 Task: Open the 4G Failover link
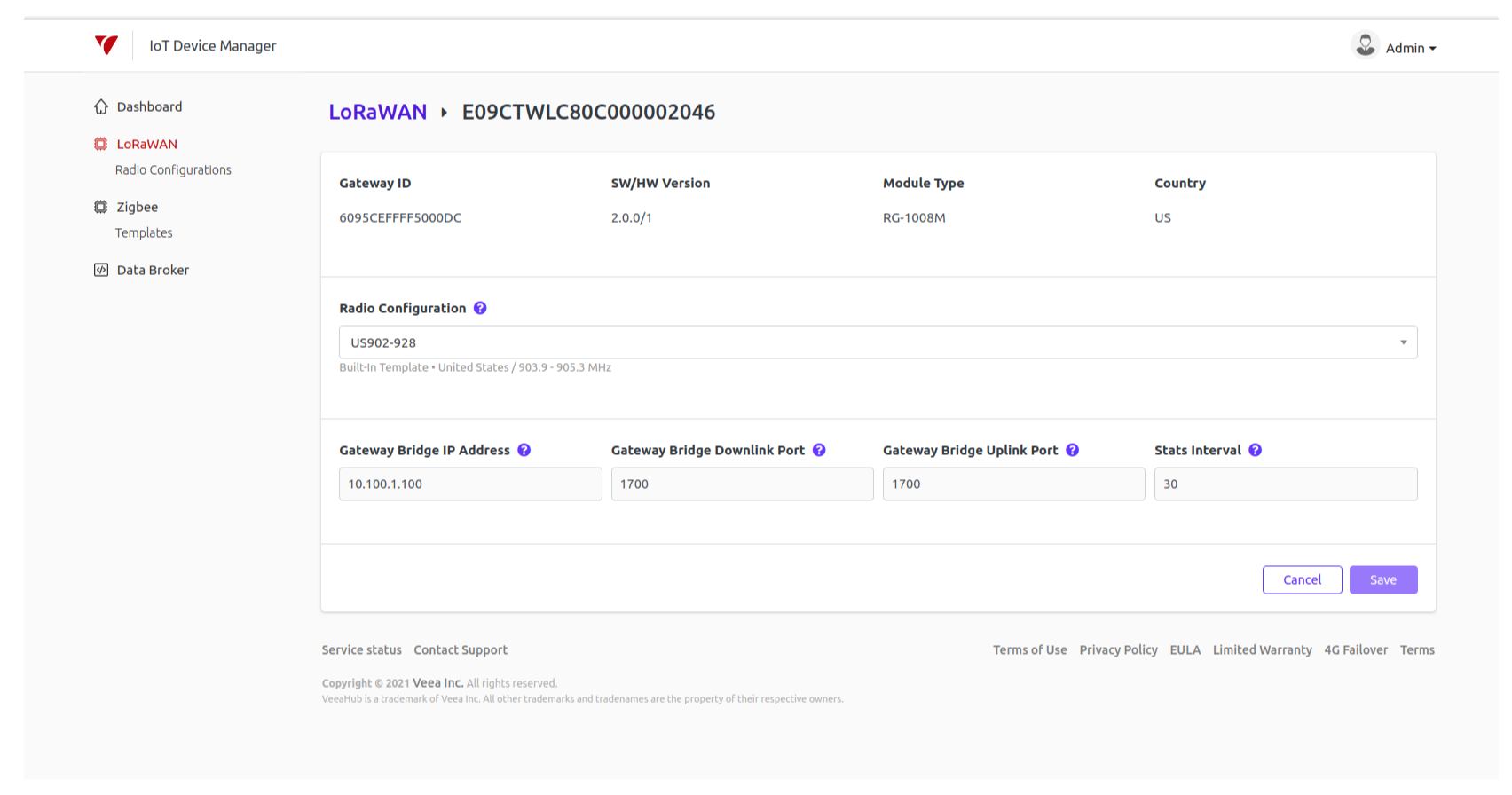click(x=1356, y=649)
